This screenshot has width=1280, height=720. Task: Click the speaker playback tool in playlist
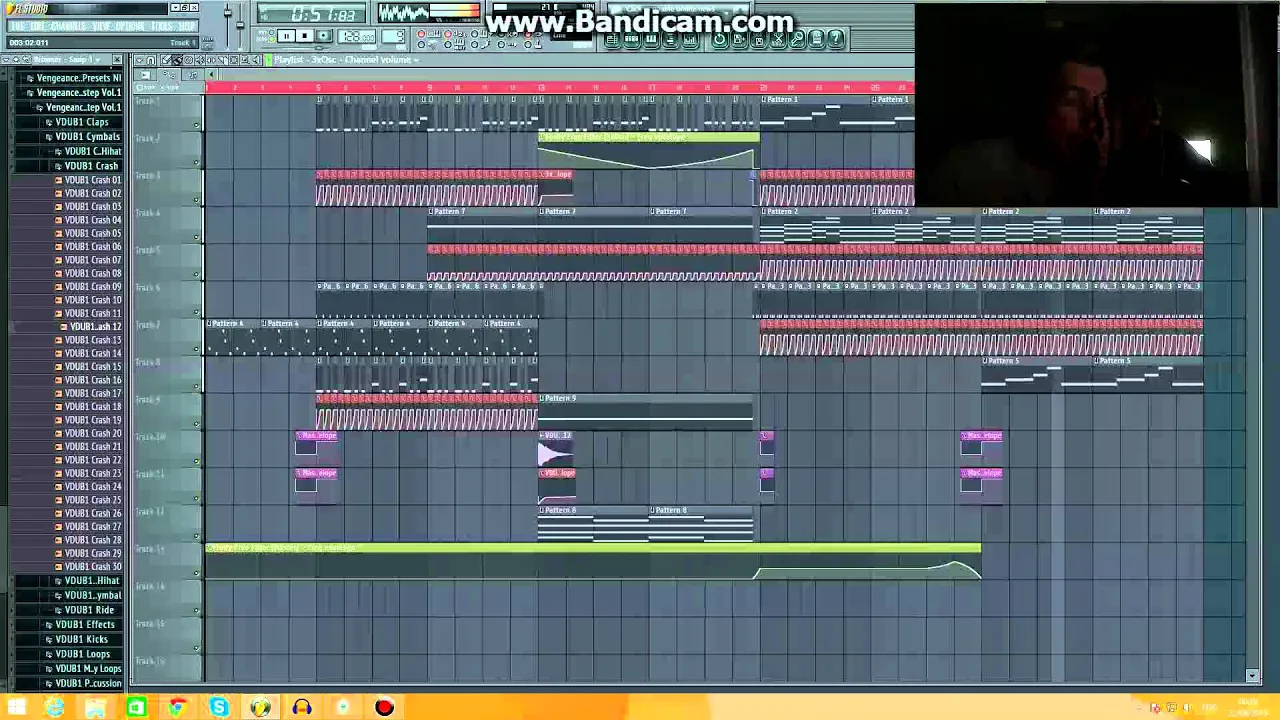point(256,60)
